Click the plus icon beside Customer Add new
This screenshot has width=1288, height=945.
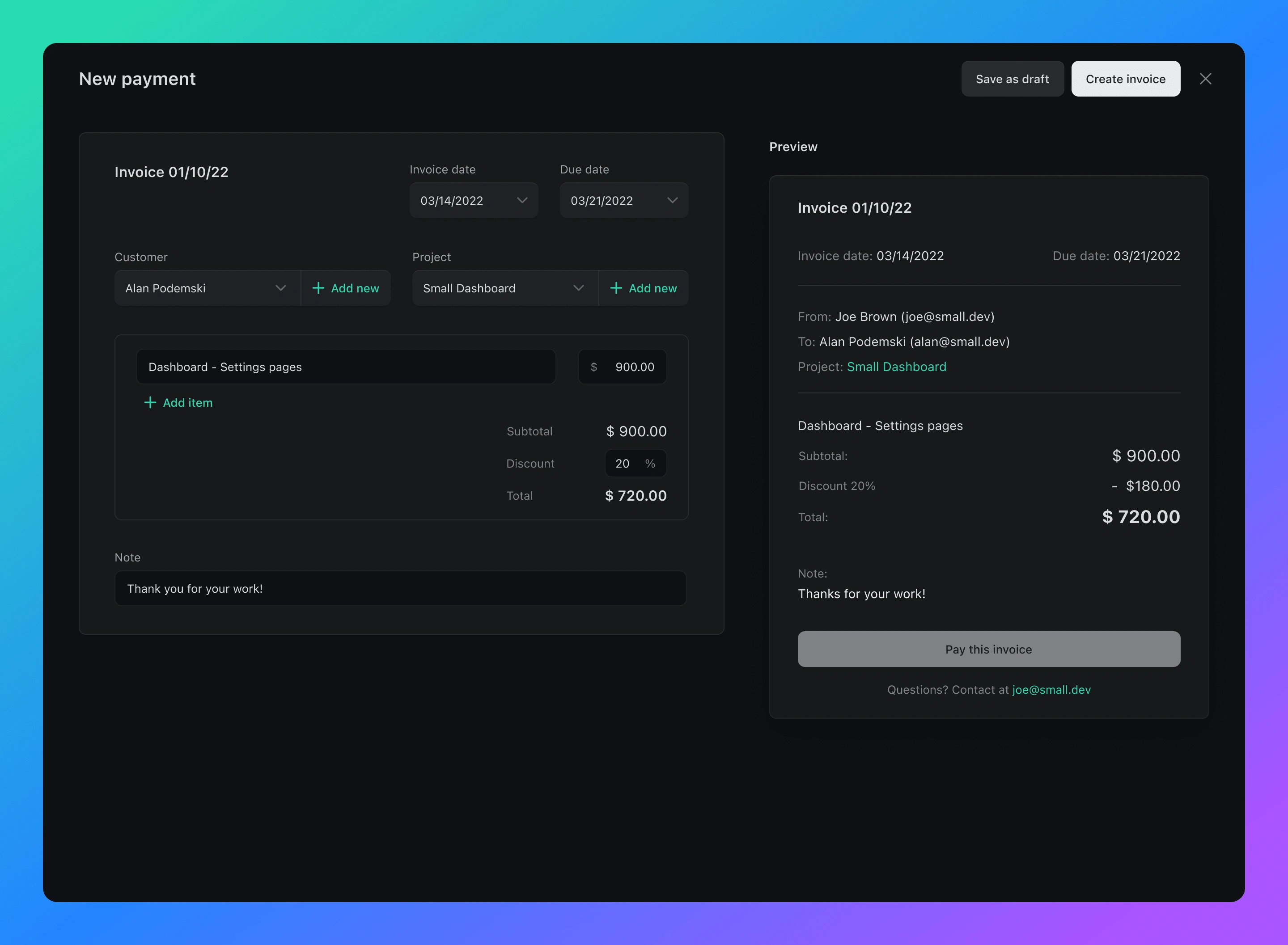(x=318, y=288)
